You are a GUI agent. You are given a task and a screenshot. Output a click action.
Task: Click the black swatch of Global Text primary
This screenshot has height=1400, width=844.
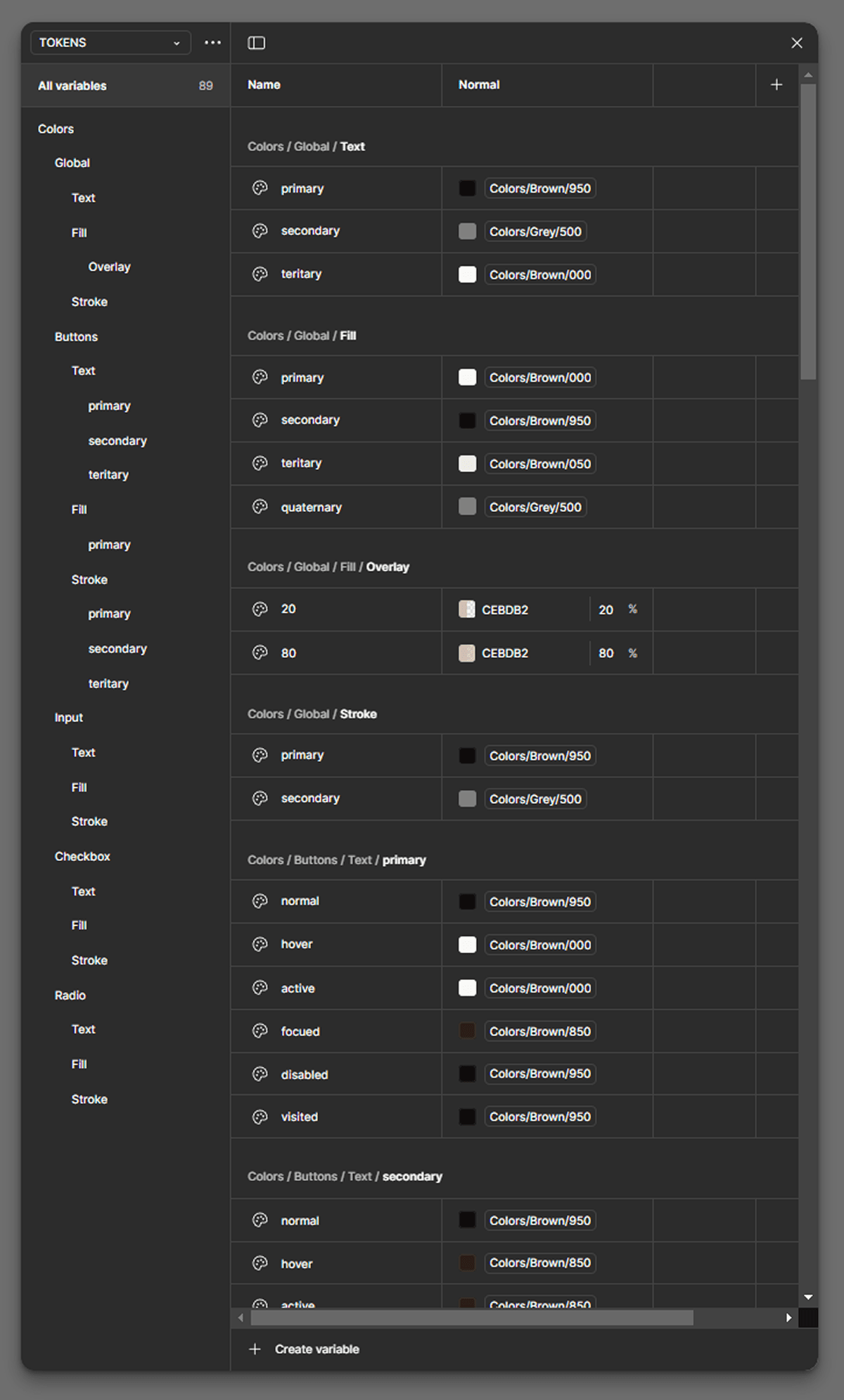click(x=467, y=189)
